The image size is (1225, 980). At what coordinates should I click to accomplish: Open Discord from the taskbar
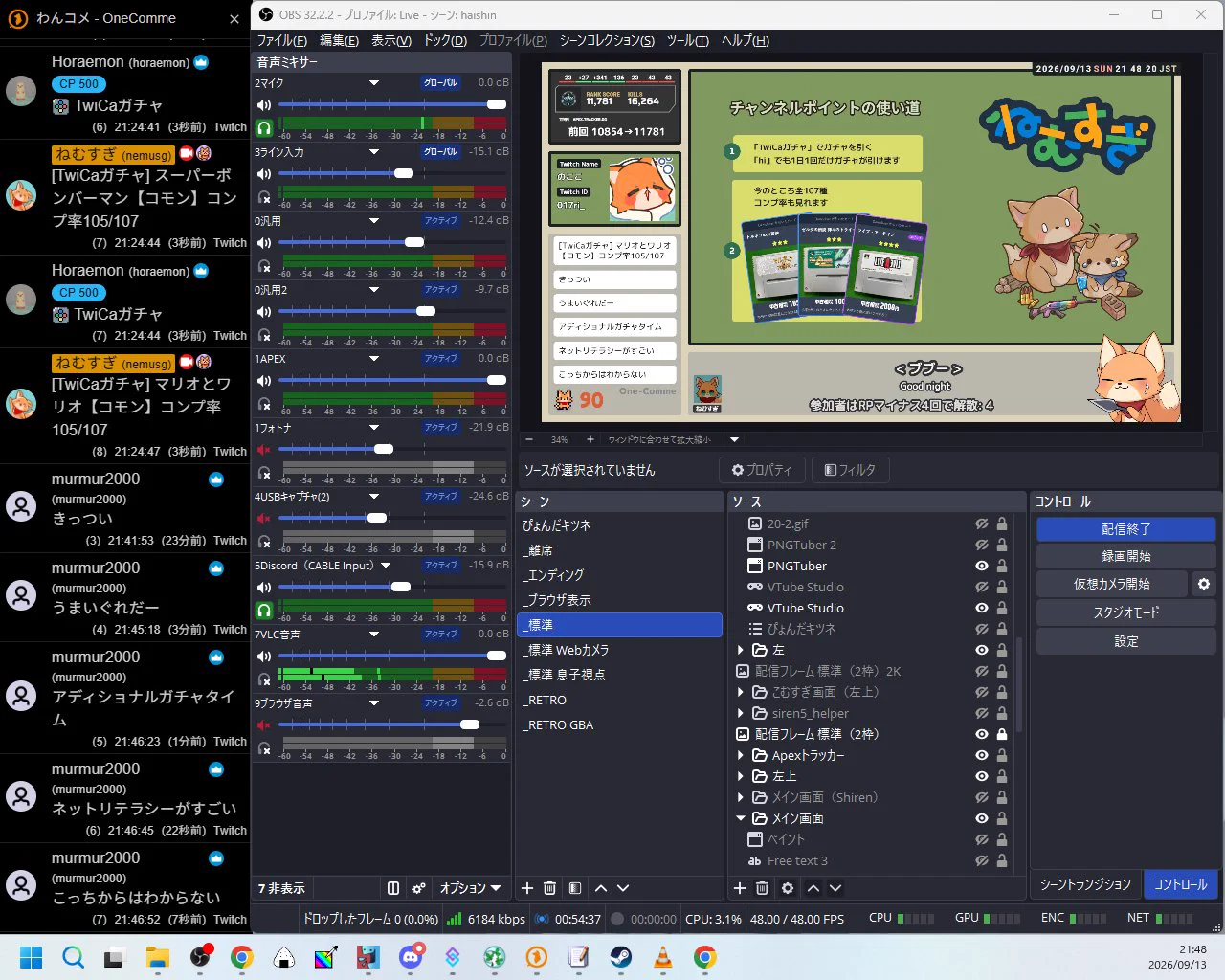[x=412, y=956]
